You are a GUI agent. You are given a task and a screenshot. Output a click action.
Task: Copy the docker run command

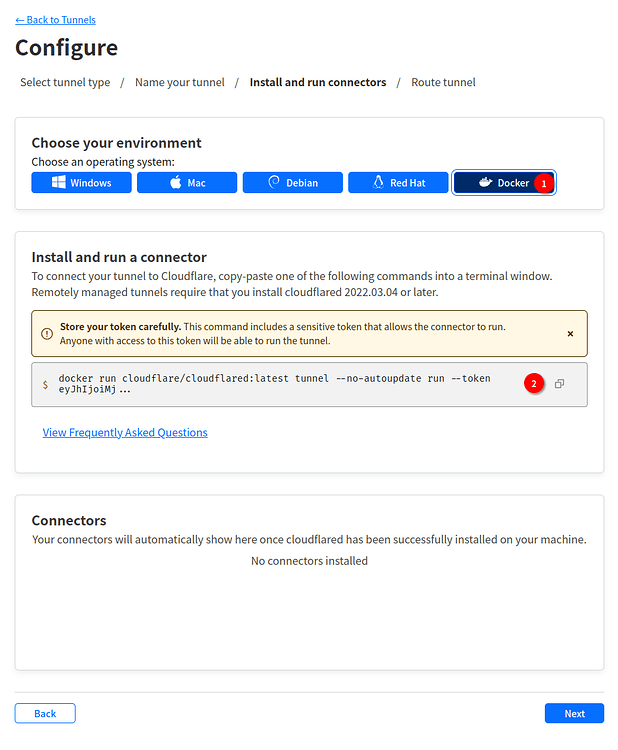tap(559, 384)
